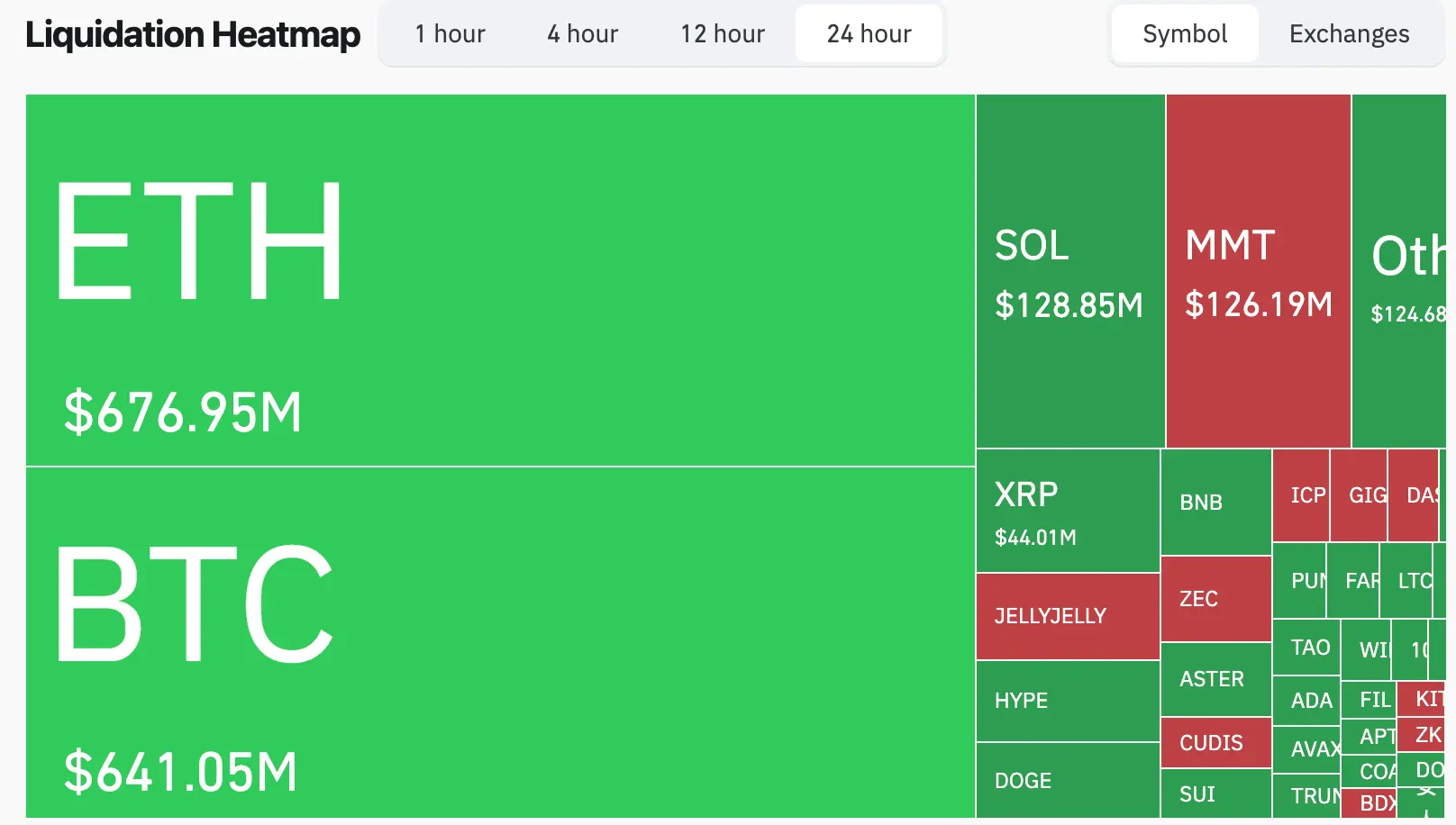
Task: Click the red MMT tile
Action: tap(1257, 270)
